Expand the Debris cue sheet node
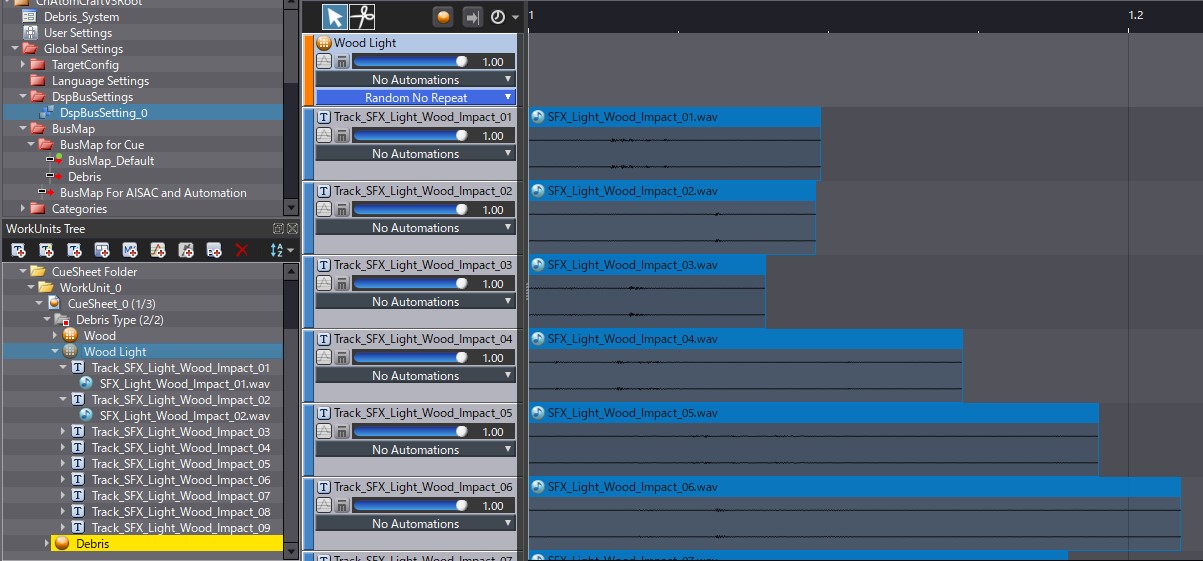The image size is (1203, 561). (47, 544)
